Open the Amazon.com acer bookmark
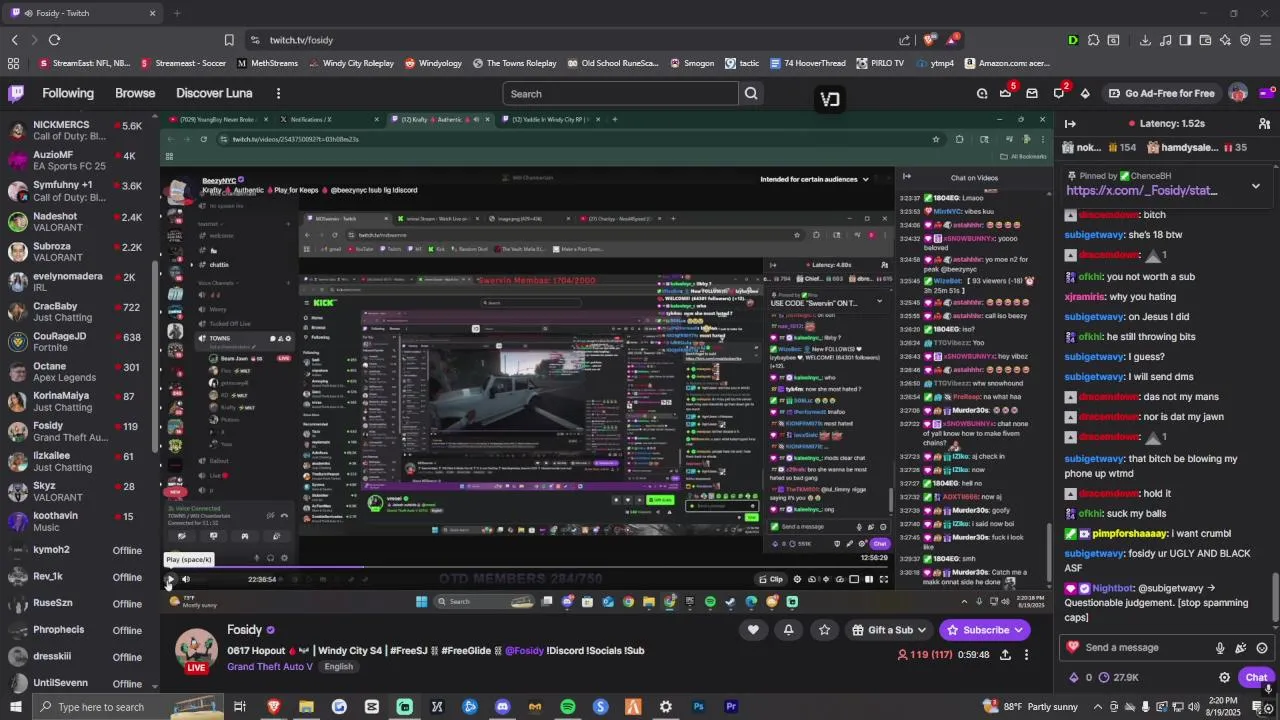The image size is (1280, 720). pyautogui.click(x=1007, y=63)
